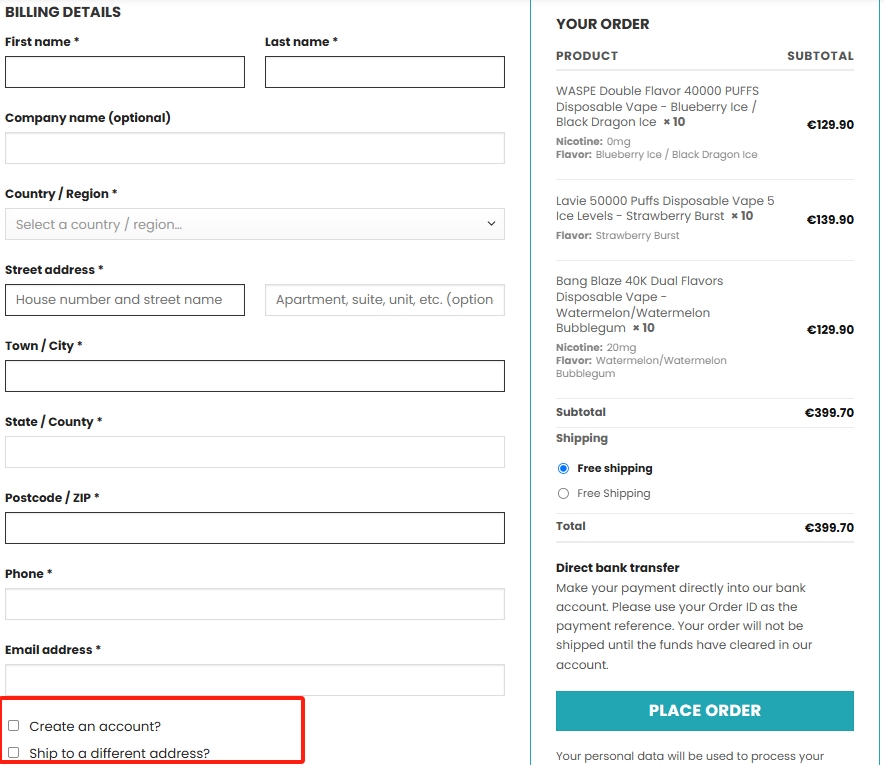Click the Postcode / ZIP input
884x765 pixels.
pyautogui.click(x=255, y=528)
